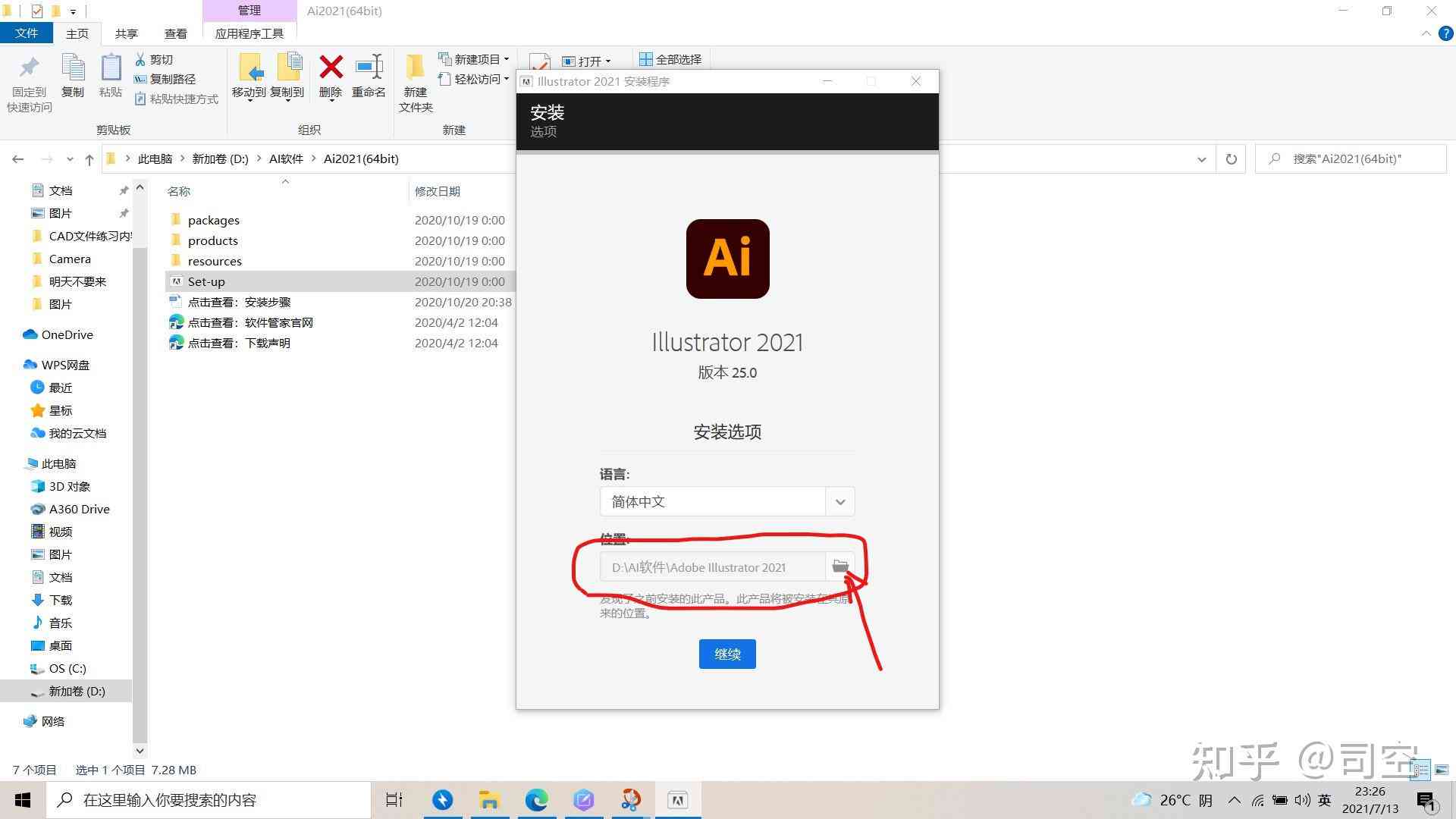Select the 主页 ribbon tab
This screenshot has height=819, width=1456.
tap(77, 33)
